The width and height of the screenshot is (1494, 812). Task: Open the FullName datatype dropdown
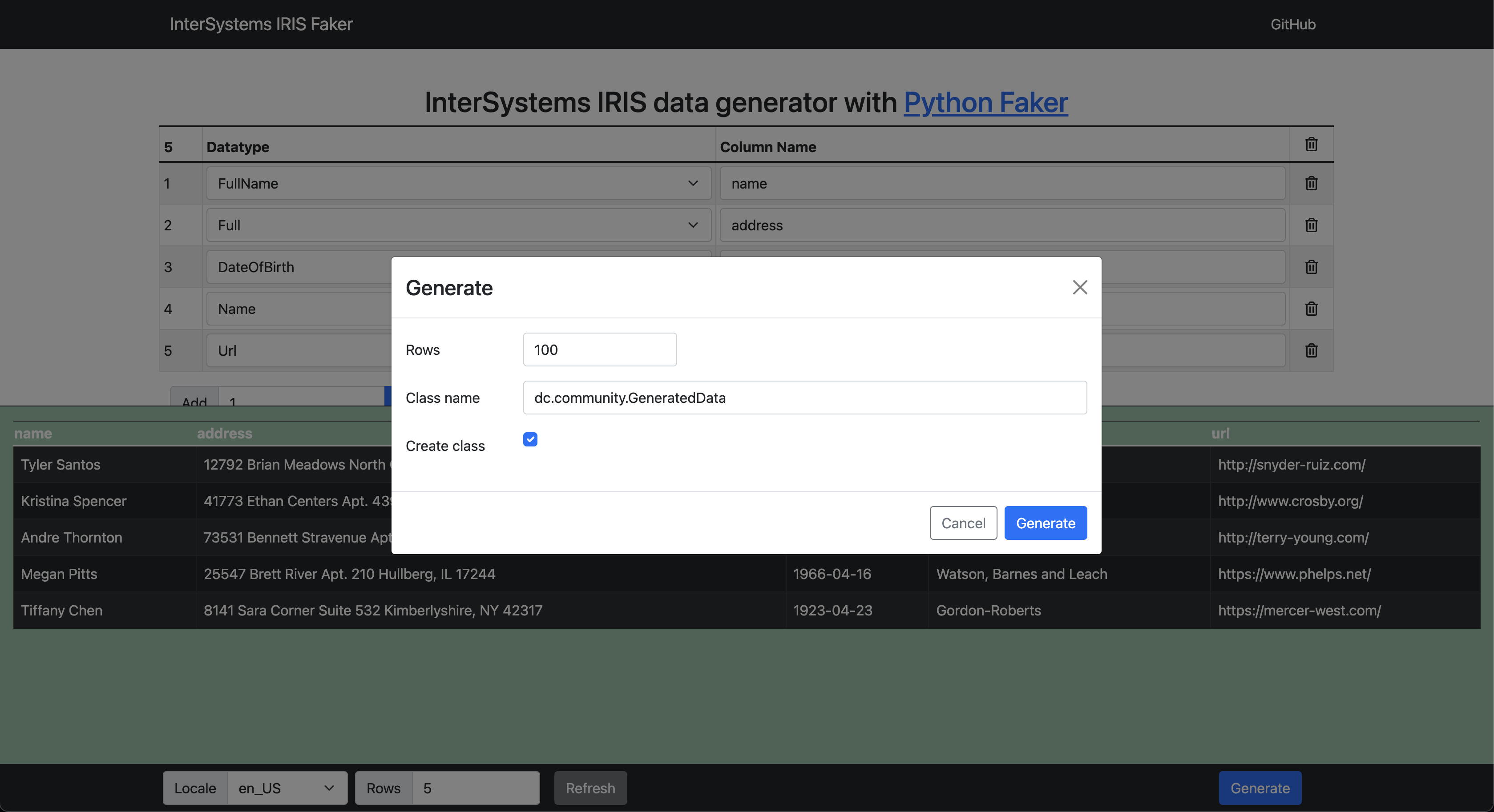(x=458, y=184)
